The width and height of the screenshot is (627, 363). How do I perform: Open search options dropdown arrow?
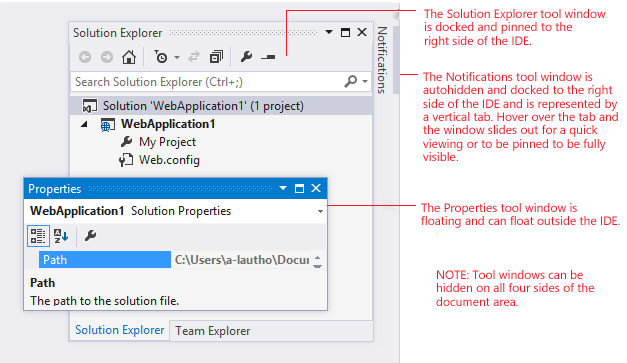[x=365, y=82]
